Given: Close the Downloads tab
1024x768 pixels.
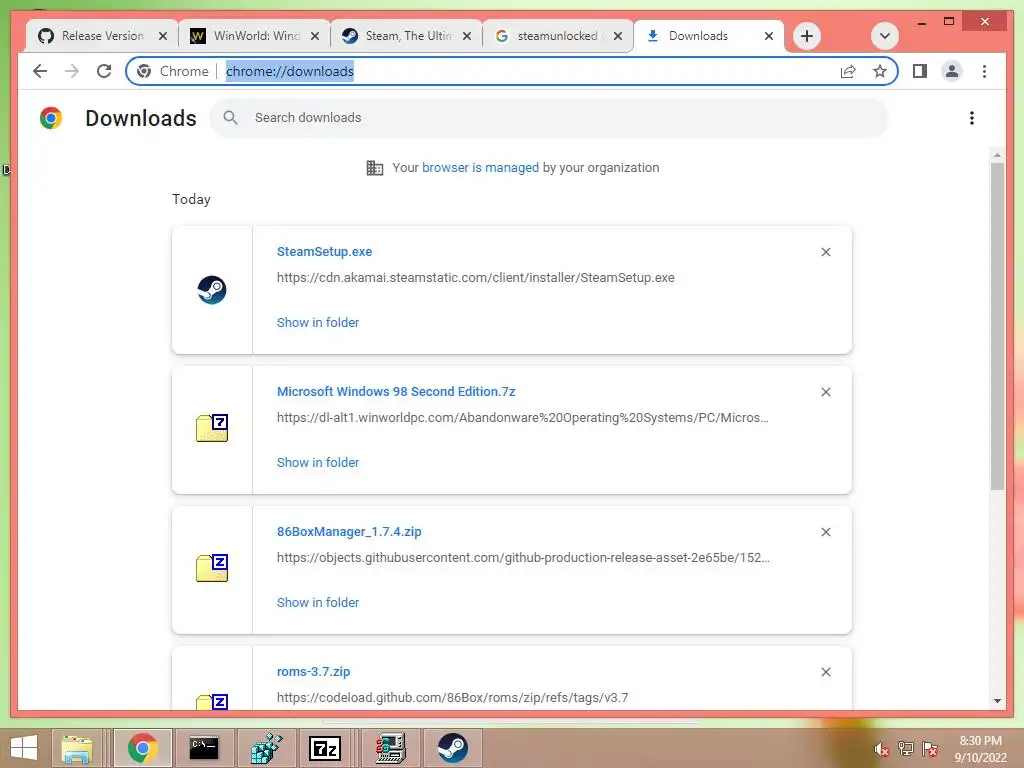Looking at the screenshot, I should click(769, 36).
